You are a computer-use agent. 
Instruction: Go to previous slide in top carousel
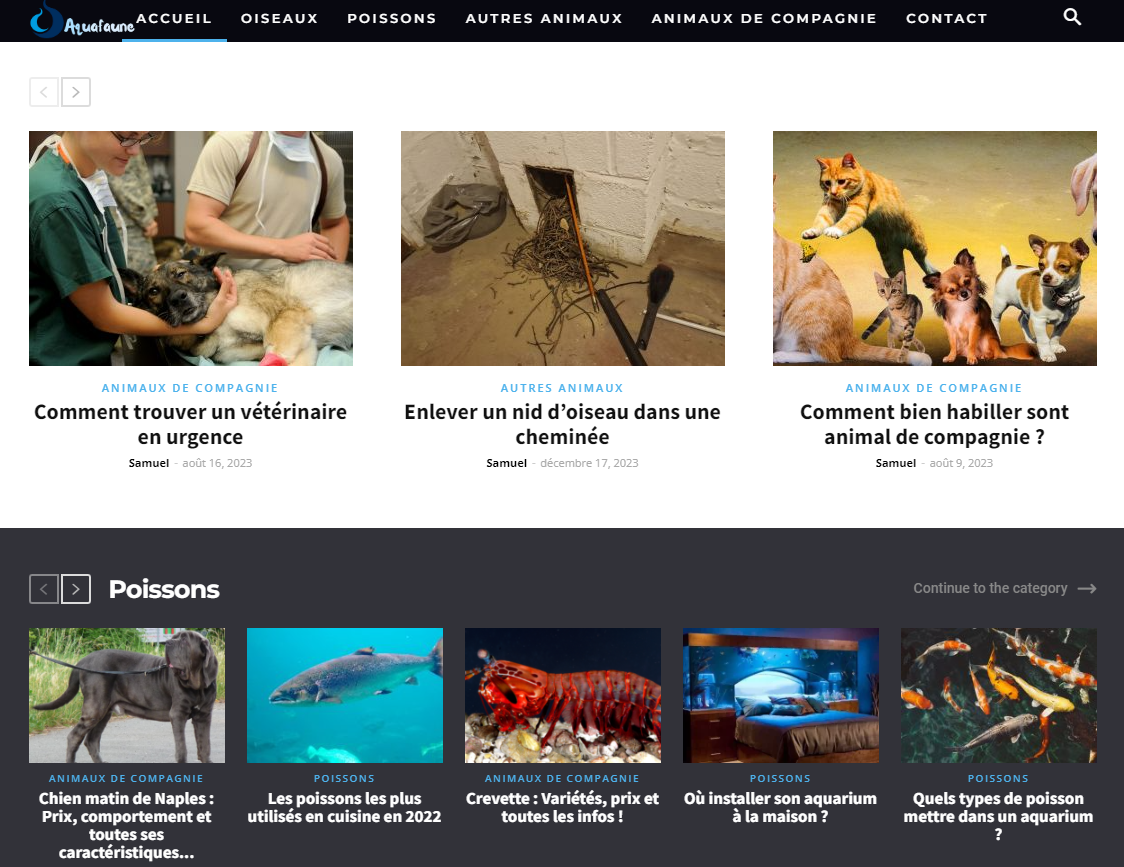point(44,92)
